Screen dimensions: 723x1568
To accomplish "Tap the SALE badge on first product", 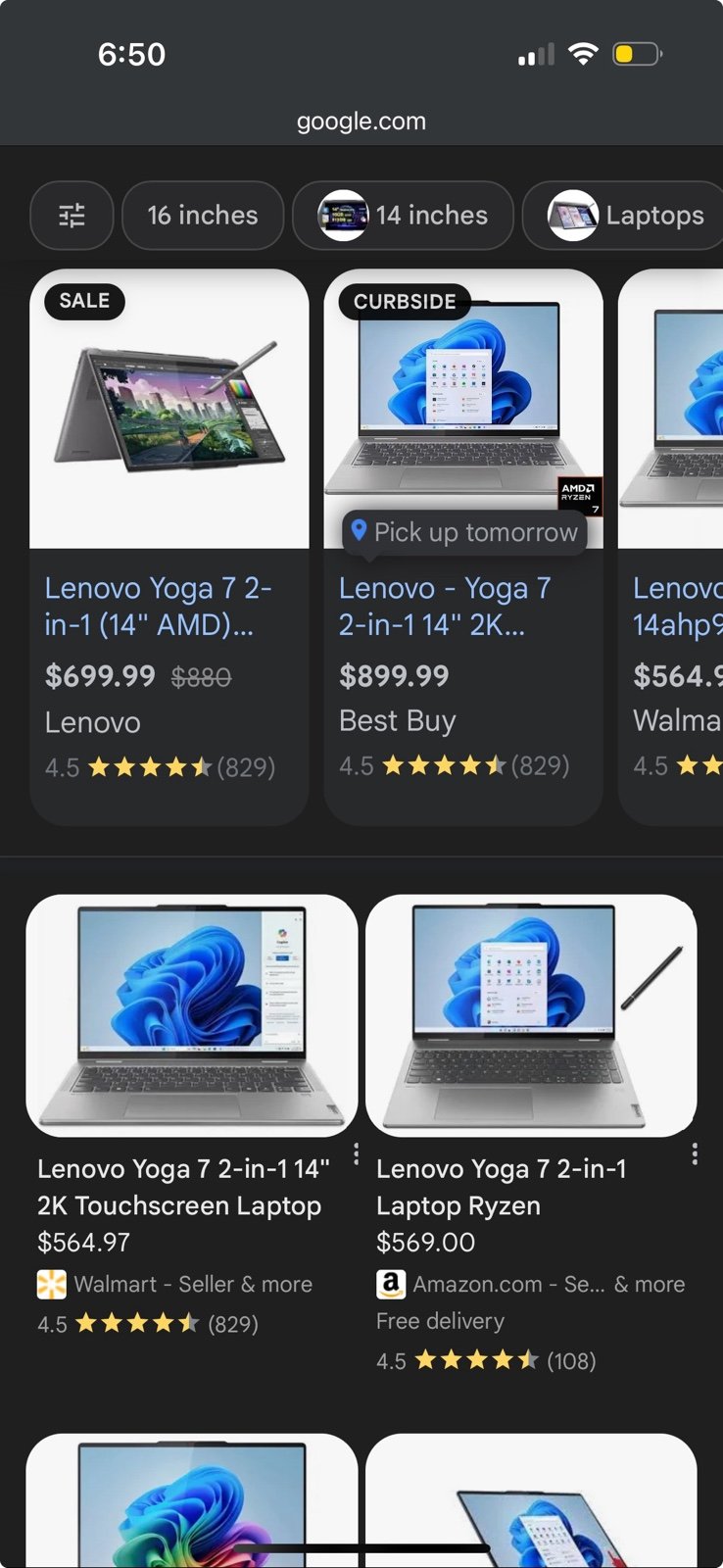I will (84, 301).
